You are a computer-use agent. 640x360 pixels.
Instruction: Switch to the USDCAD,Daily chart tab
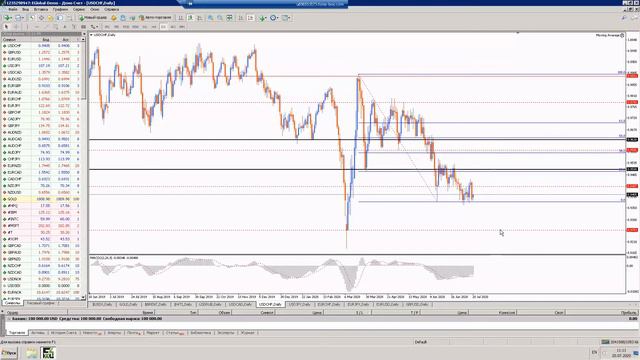pyautogui.click(x=240, y=304)
